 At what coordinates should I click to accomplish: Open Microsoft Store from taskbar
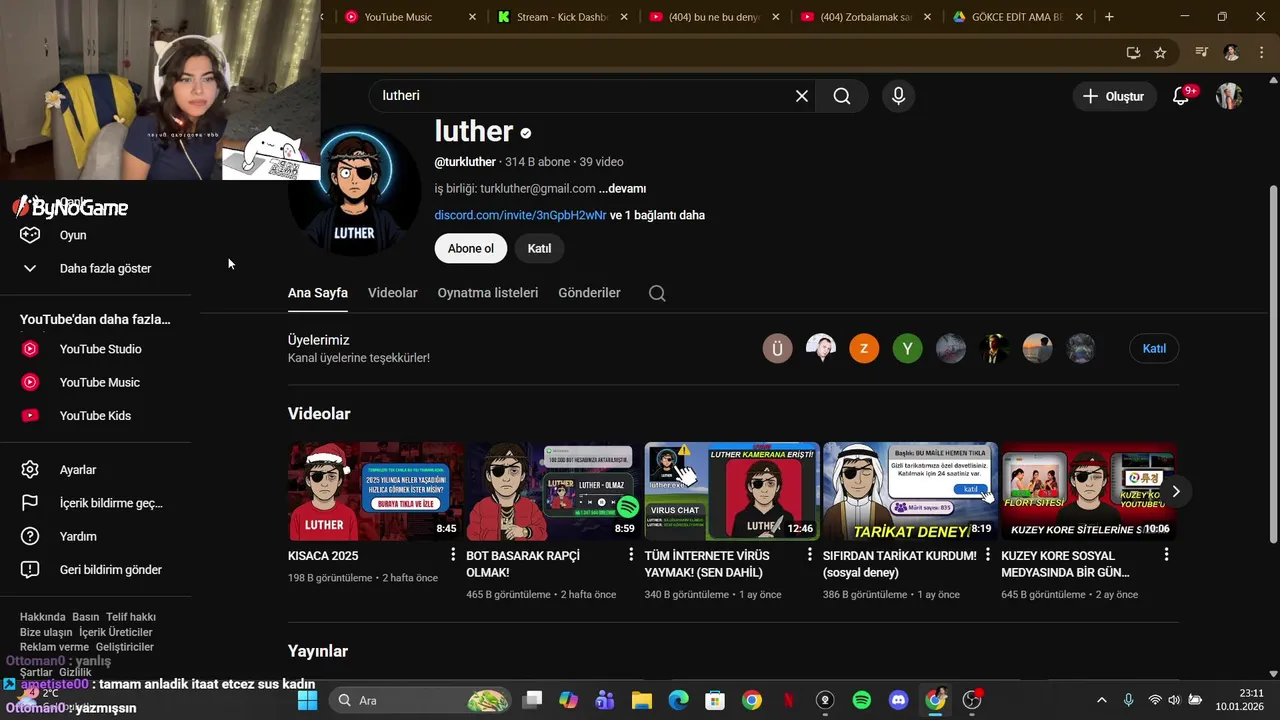(714, 700)
